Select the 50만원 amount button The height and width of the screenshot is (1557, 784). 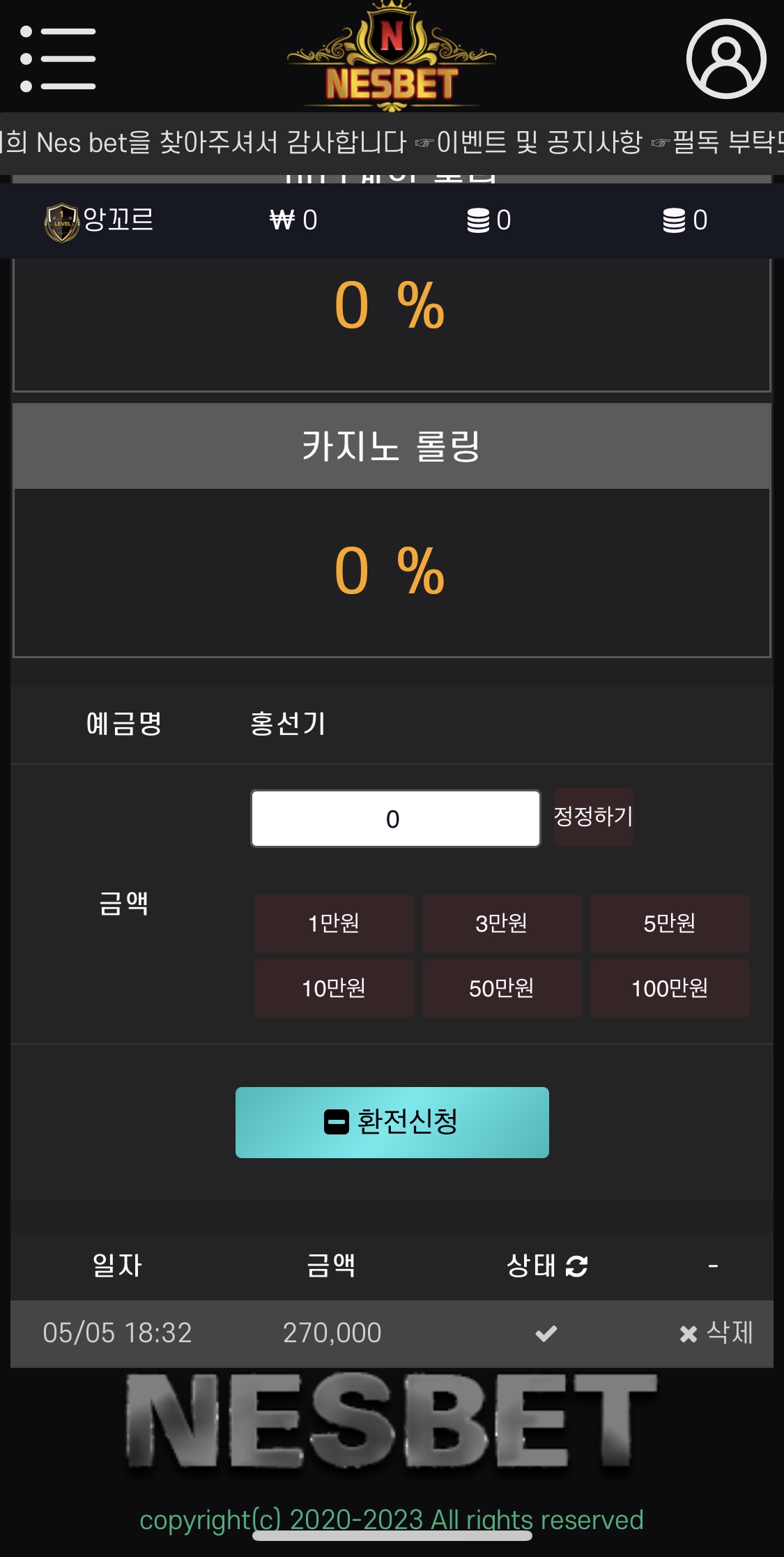point(502,988)
